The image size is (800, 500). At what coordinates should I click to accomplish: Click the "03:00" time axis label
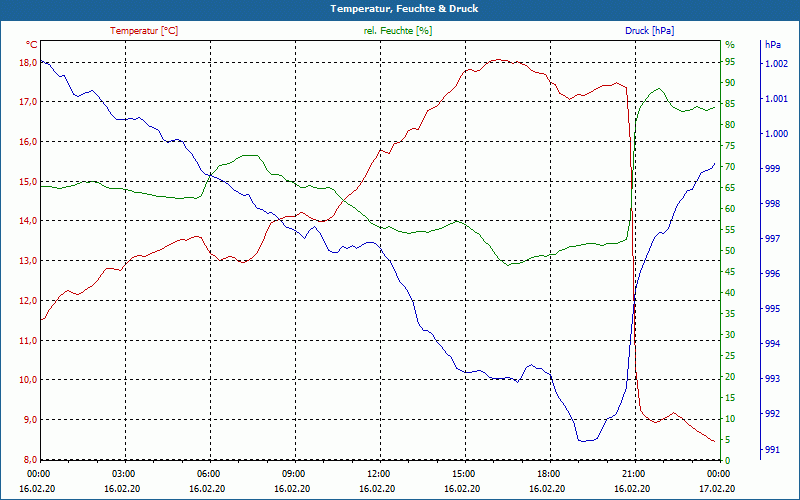[123, 473]
